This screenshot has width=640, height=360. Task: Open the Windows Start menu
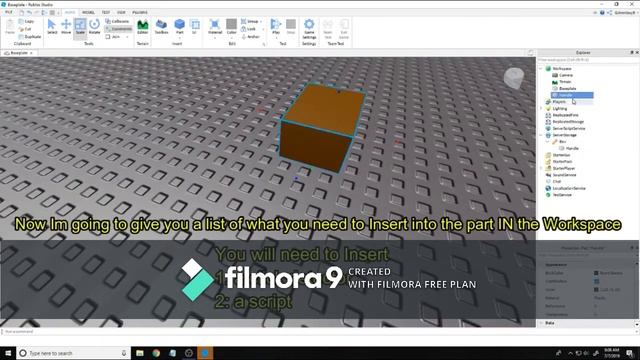pos(8,353)
